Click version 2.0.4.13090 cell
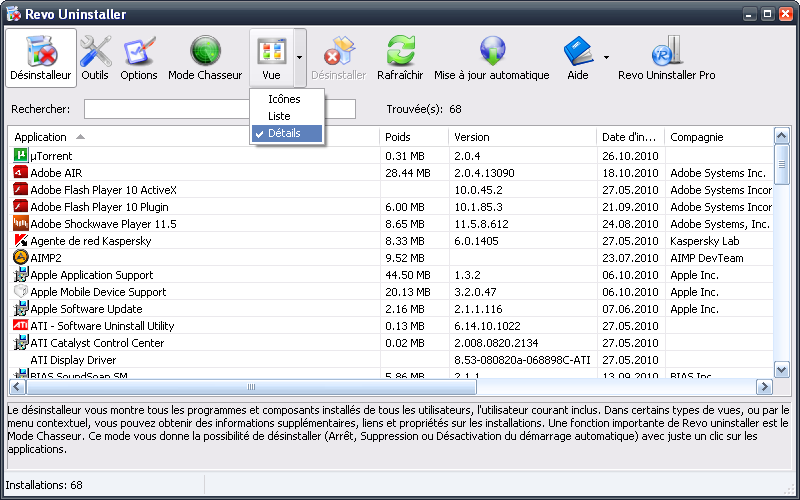Viewport: 800px width, 500px height. point(484,172)
